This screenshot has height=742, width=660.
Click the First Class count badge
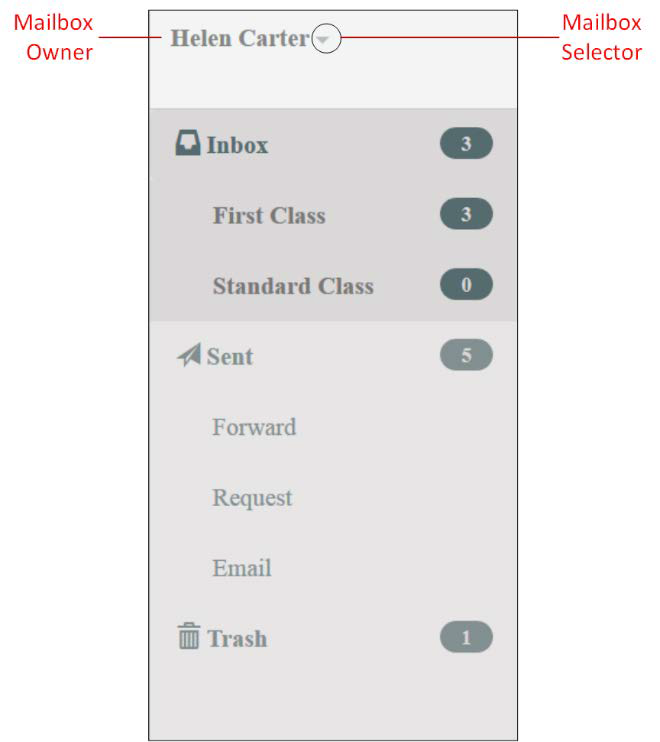pos(466,214)
